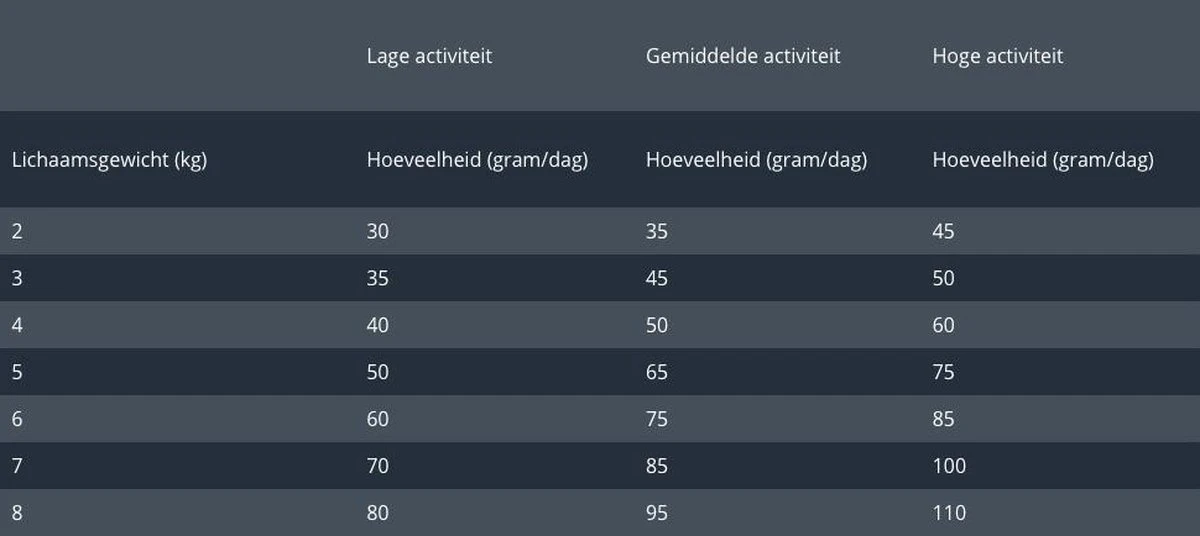Click the average activity value 65
The height and width of the screenshot is (536, 1200).
(x=657, y=372)
